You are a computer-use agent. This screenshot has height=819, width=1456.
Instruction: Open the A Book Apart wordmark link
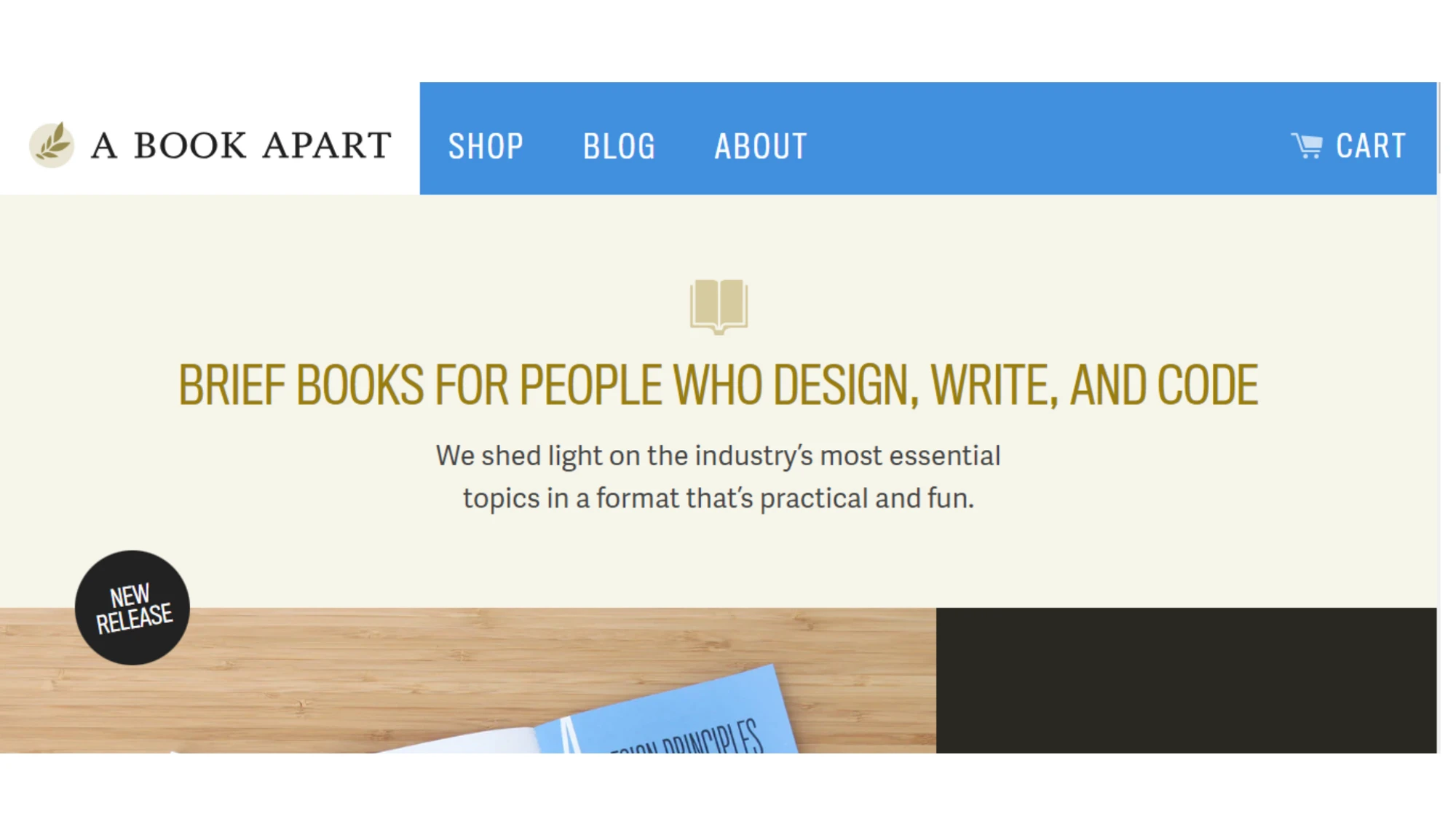coord(241,145)
